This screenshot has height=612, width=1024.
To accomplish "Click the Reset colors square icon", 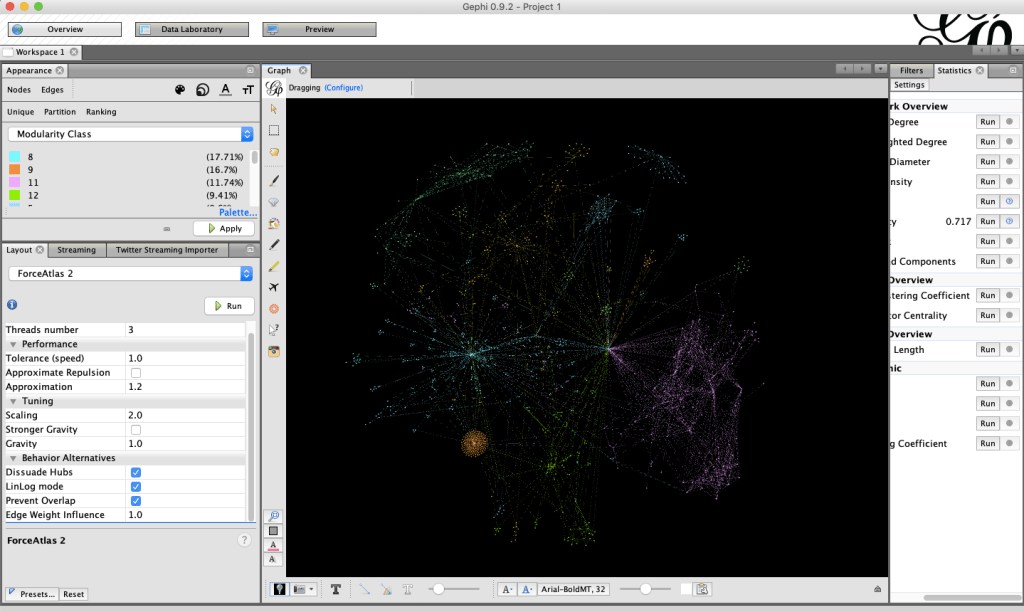I will click(x=274, y=531).
